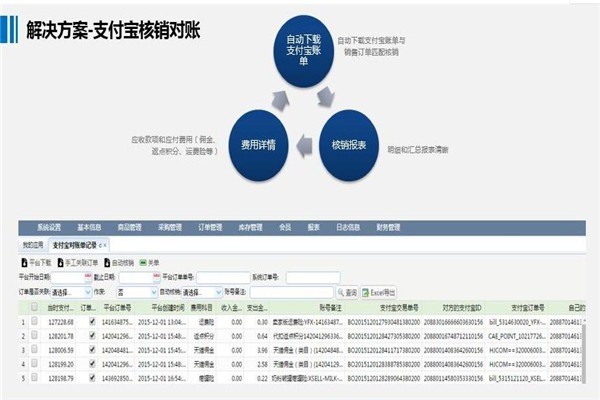The height and width of the screenshot is (400, 600).
Task: Click the cell 127228.68
Action: tap(61, 322)
